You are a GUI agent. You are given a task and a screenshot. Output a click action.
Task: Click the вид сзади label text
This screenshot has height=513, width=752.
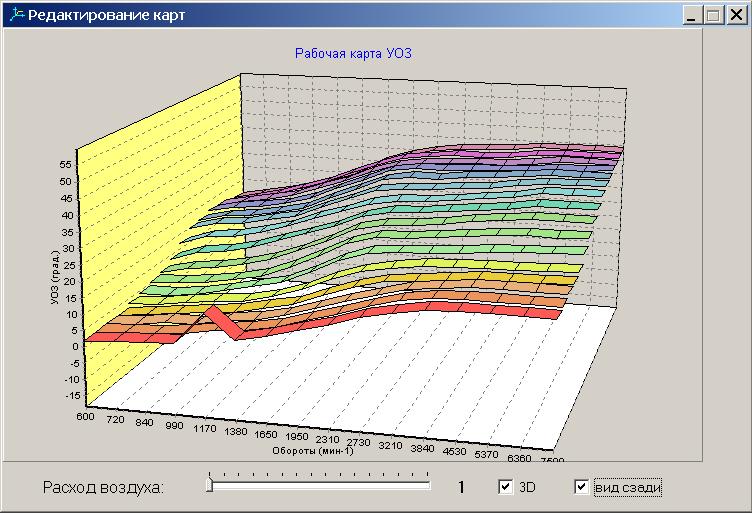[627, 488]
